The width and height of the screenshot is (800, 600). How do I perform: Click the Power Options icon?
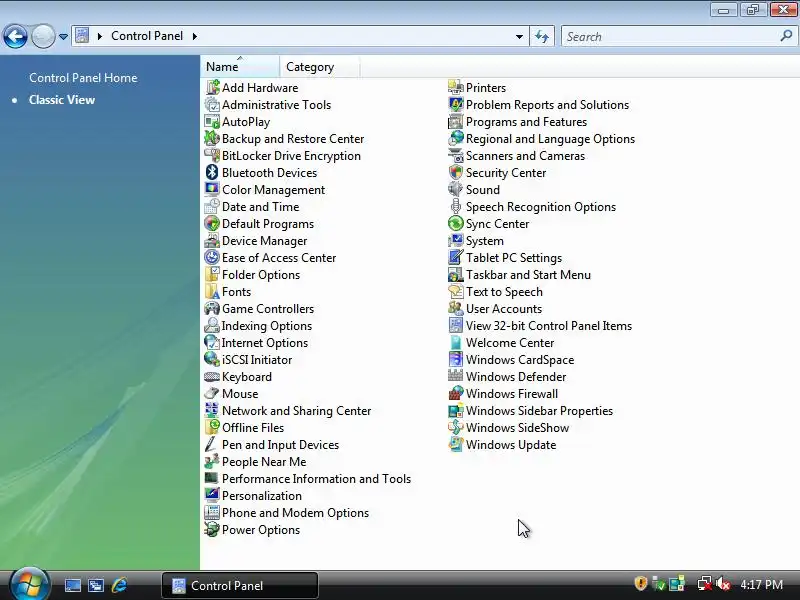[212, 530]
